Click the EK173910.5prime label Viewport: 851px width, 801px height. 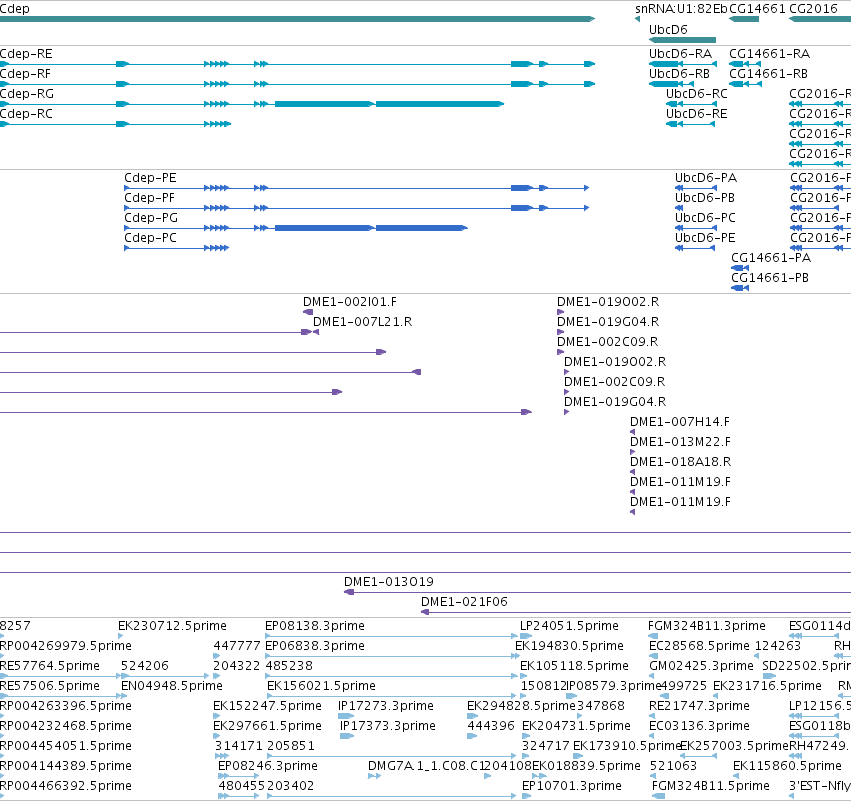pyautogui.click(x=627, y=746)
